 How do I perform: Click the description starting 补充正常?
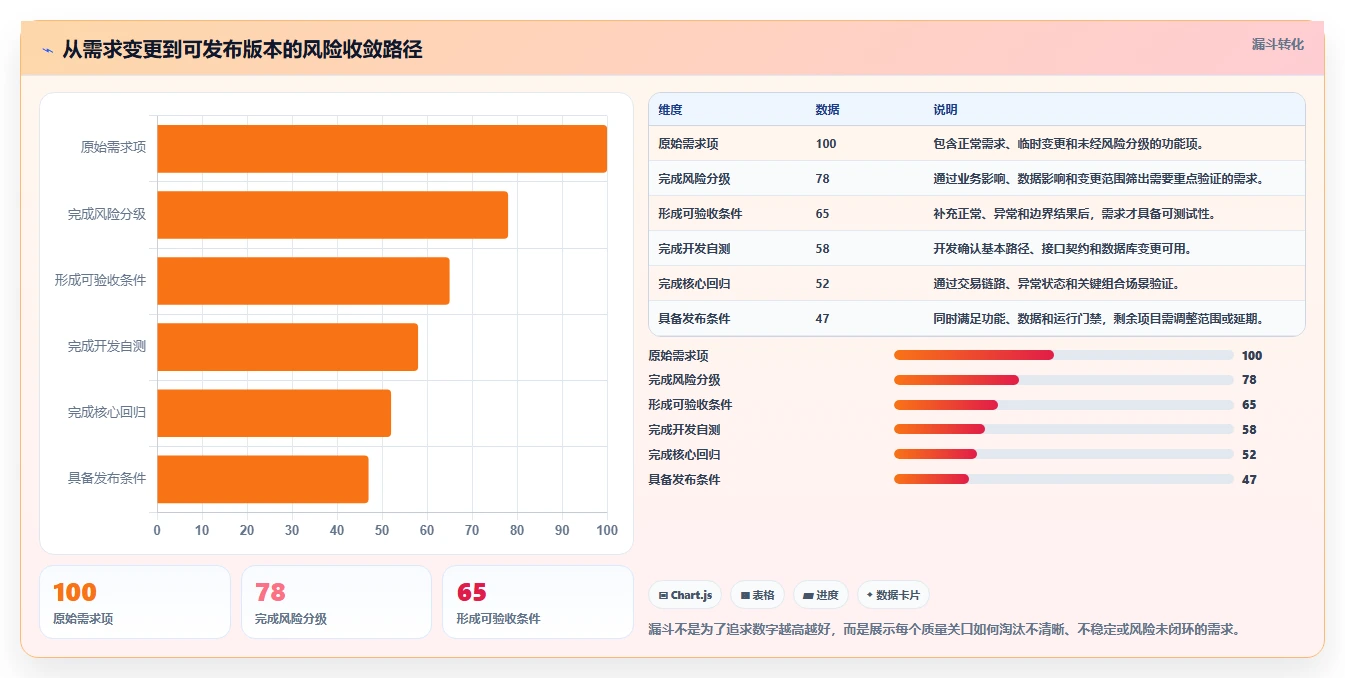pyautogui.click(x=1074, y=214)
